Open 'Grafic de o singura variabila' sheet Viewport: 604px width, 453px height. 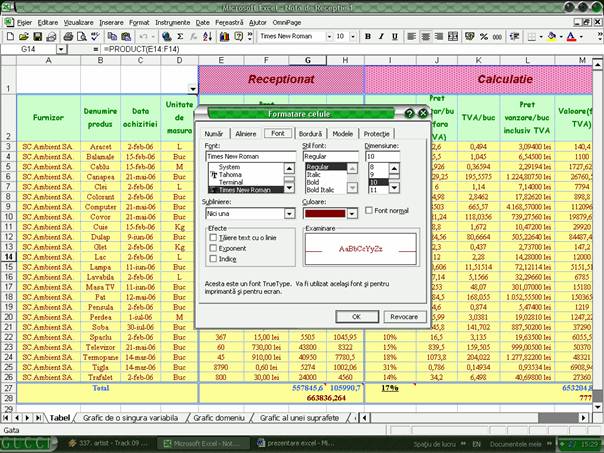tap(131, 418)
